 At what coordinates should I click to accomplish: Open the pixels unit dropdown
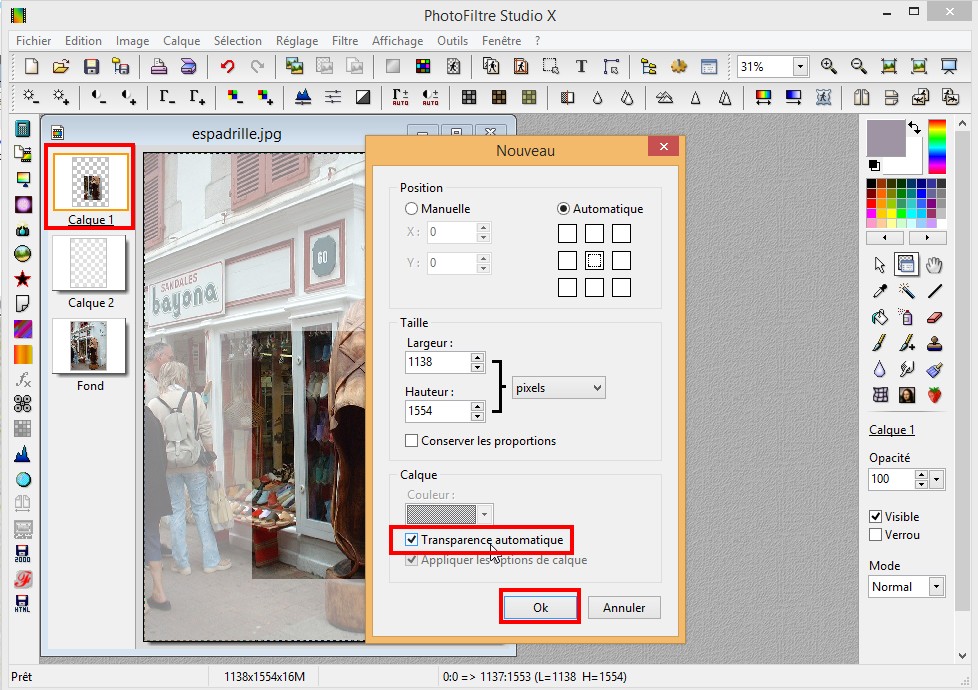[558, 388]
